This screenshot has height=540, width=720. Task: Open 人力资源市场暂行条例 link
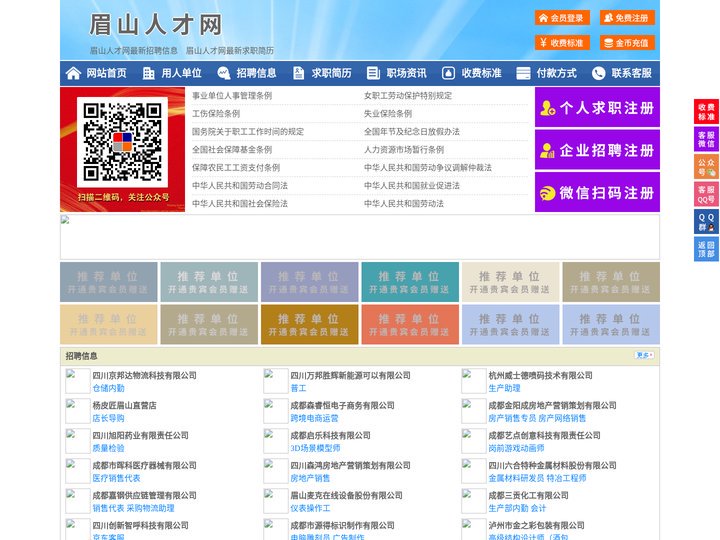(x=404, y=150)
